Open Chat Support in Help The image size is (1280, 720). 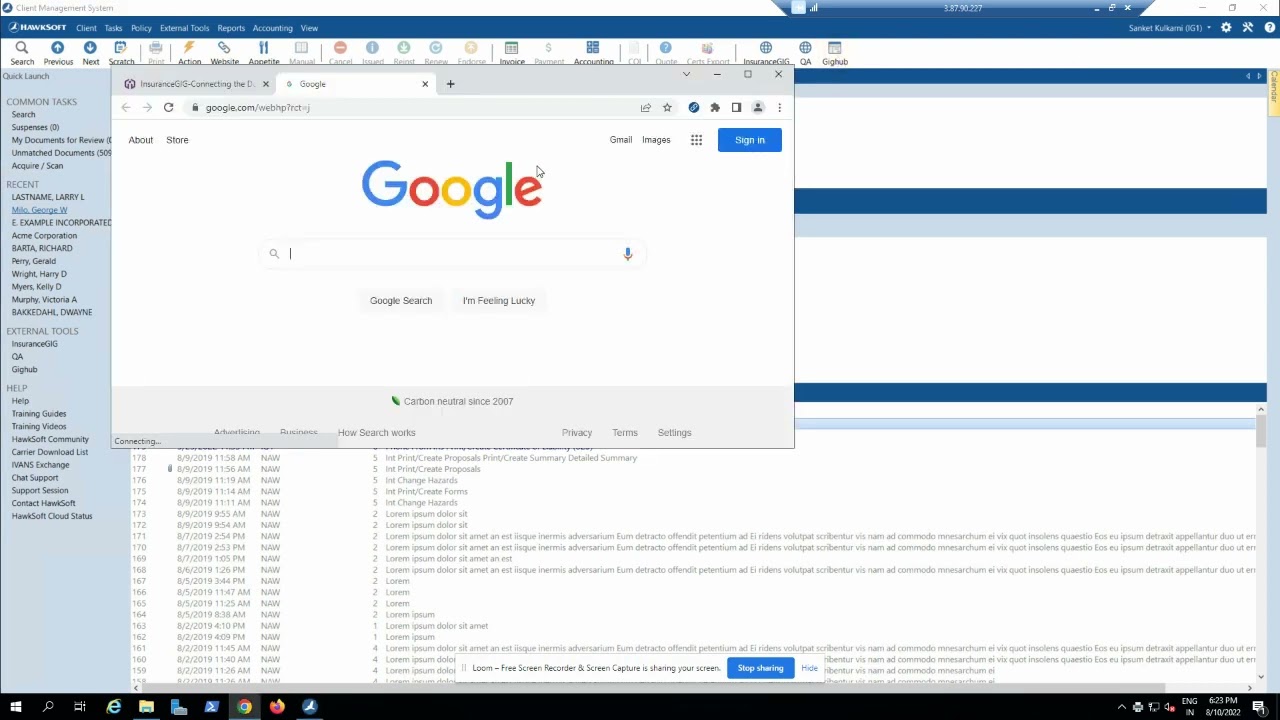click(x=35, y=478)
